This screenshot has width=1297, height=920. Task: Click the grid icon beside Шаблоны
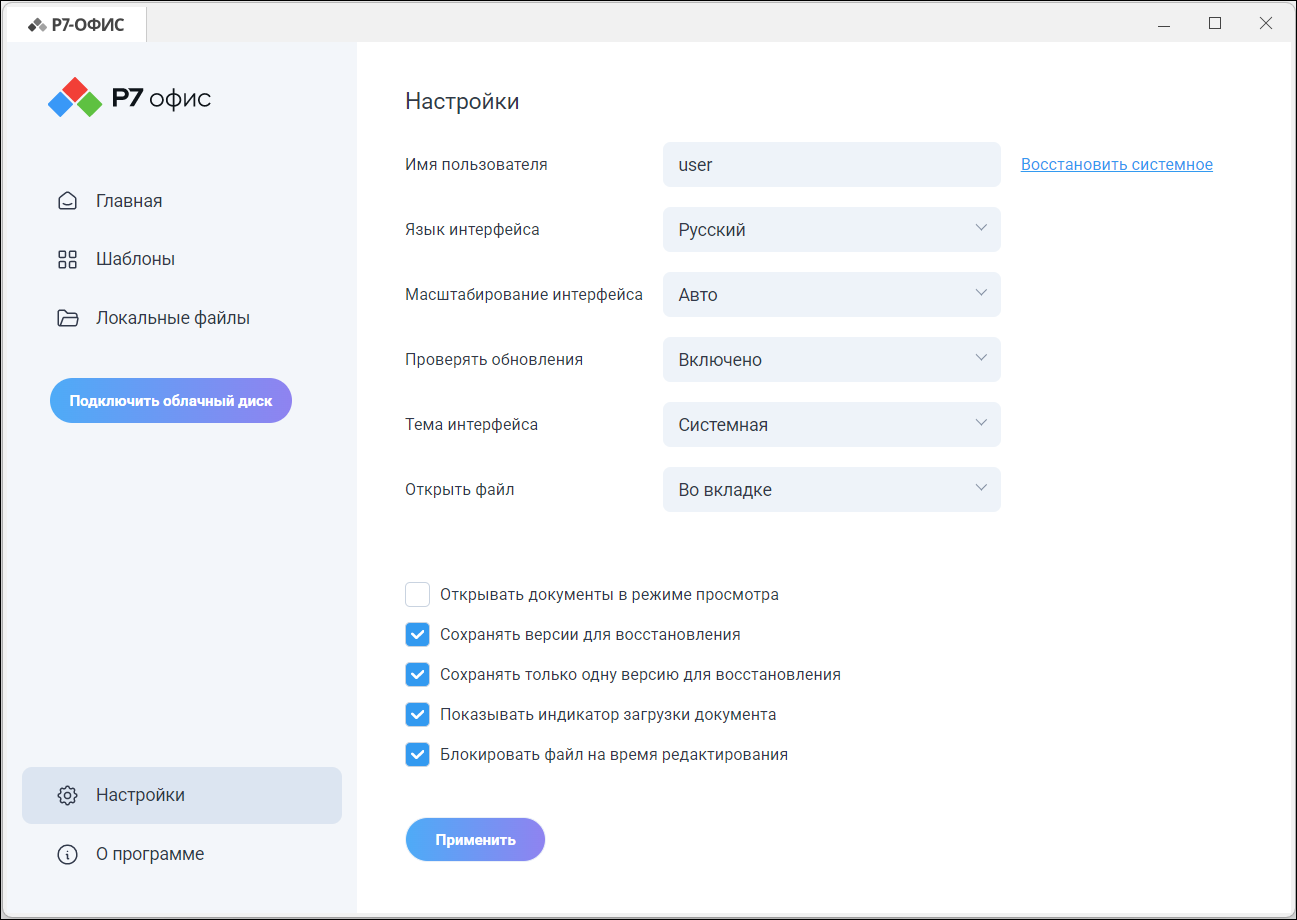click(67, 260)
